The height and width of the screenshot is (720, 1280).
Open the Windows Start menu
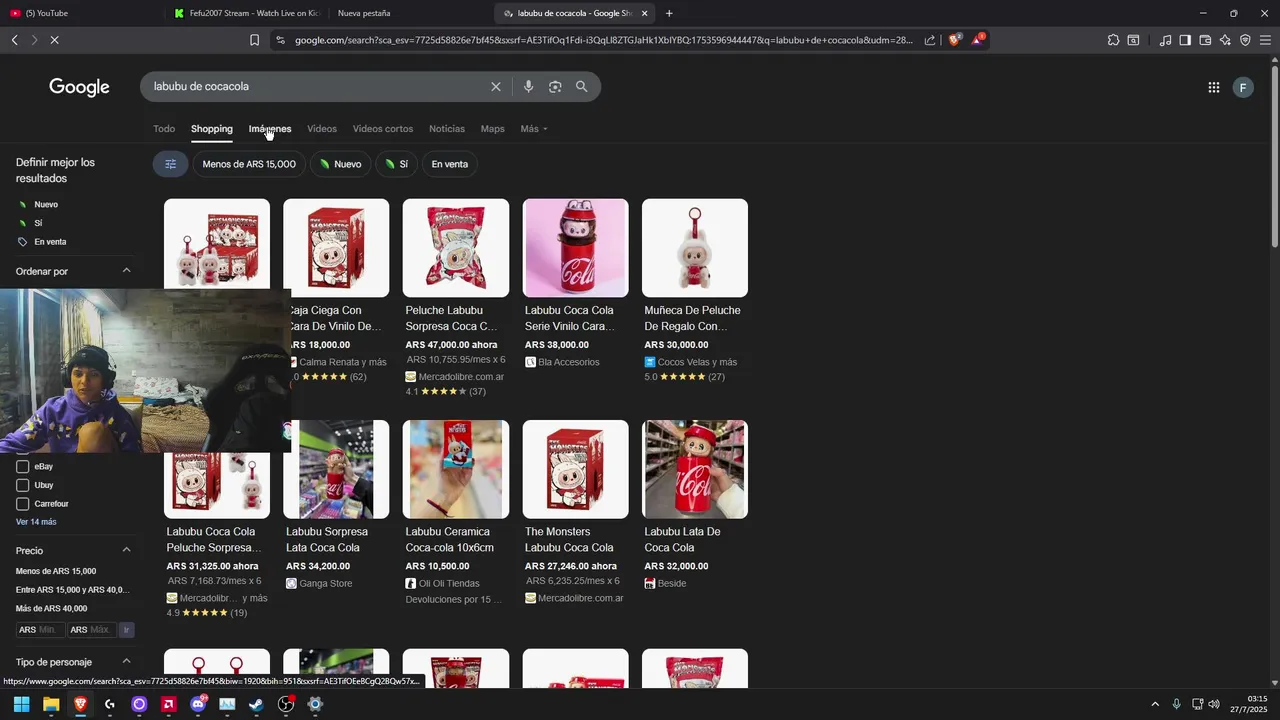[21, 704]
